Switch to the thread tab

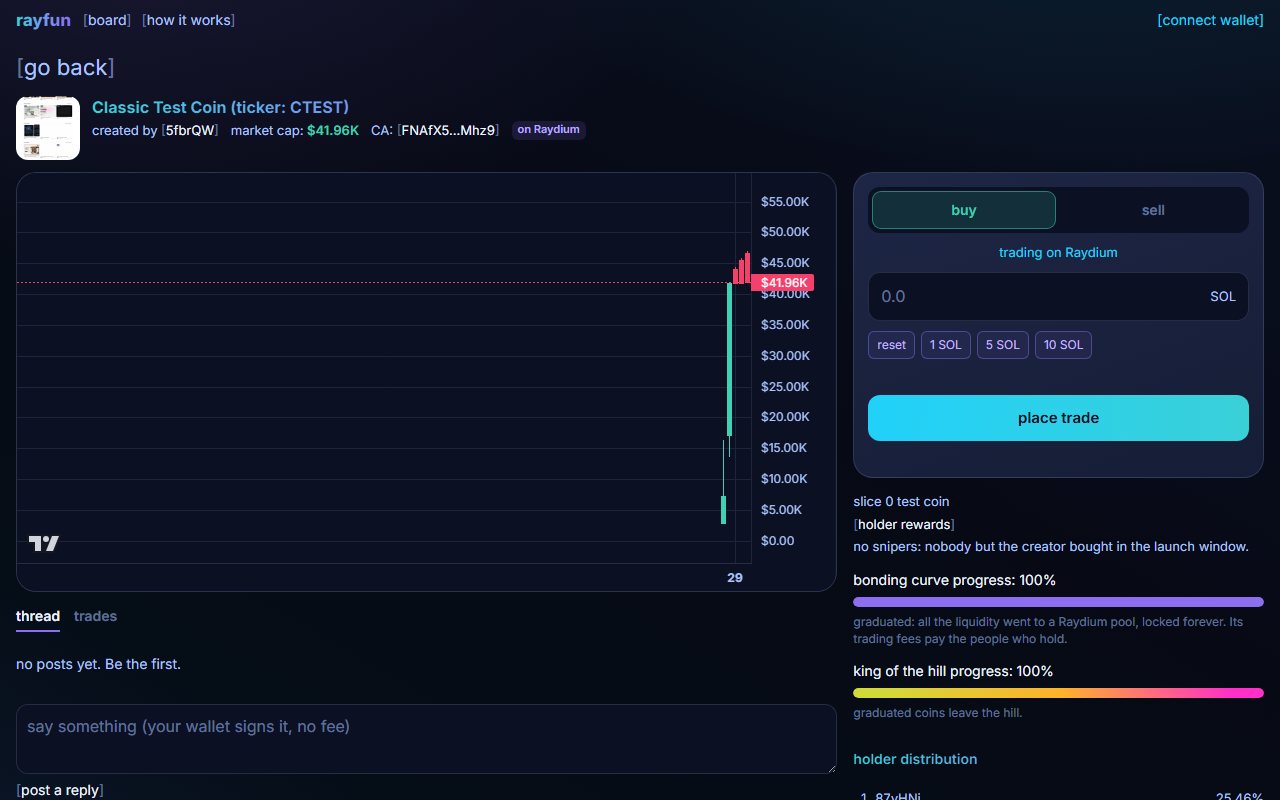(x=38, y=617)
